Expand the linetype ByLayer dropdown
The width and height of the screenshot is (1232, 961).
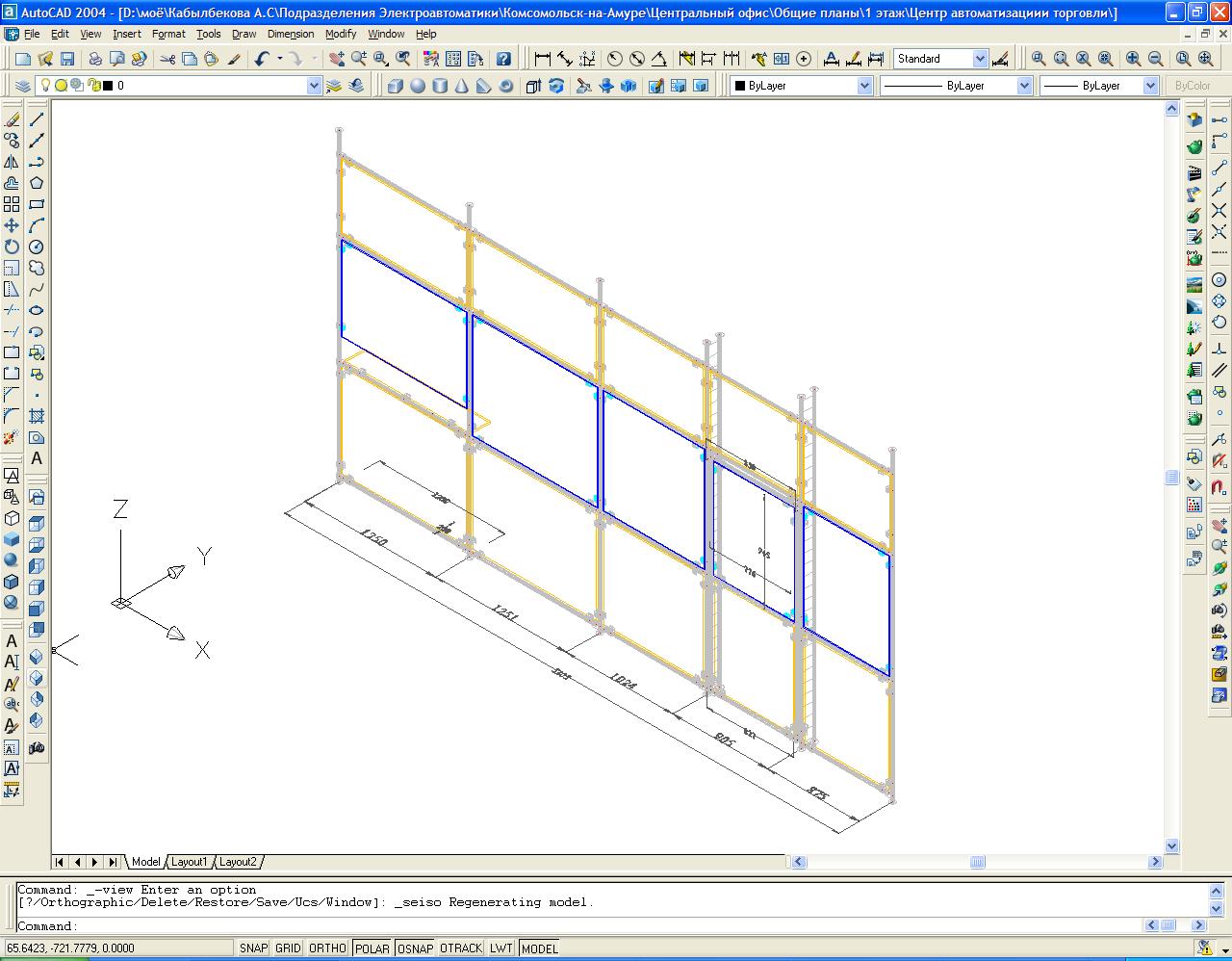point(1024,86)
